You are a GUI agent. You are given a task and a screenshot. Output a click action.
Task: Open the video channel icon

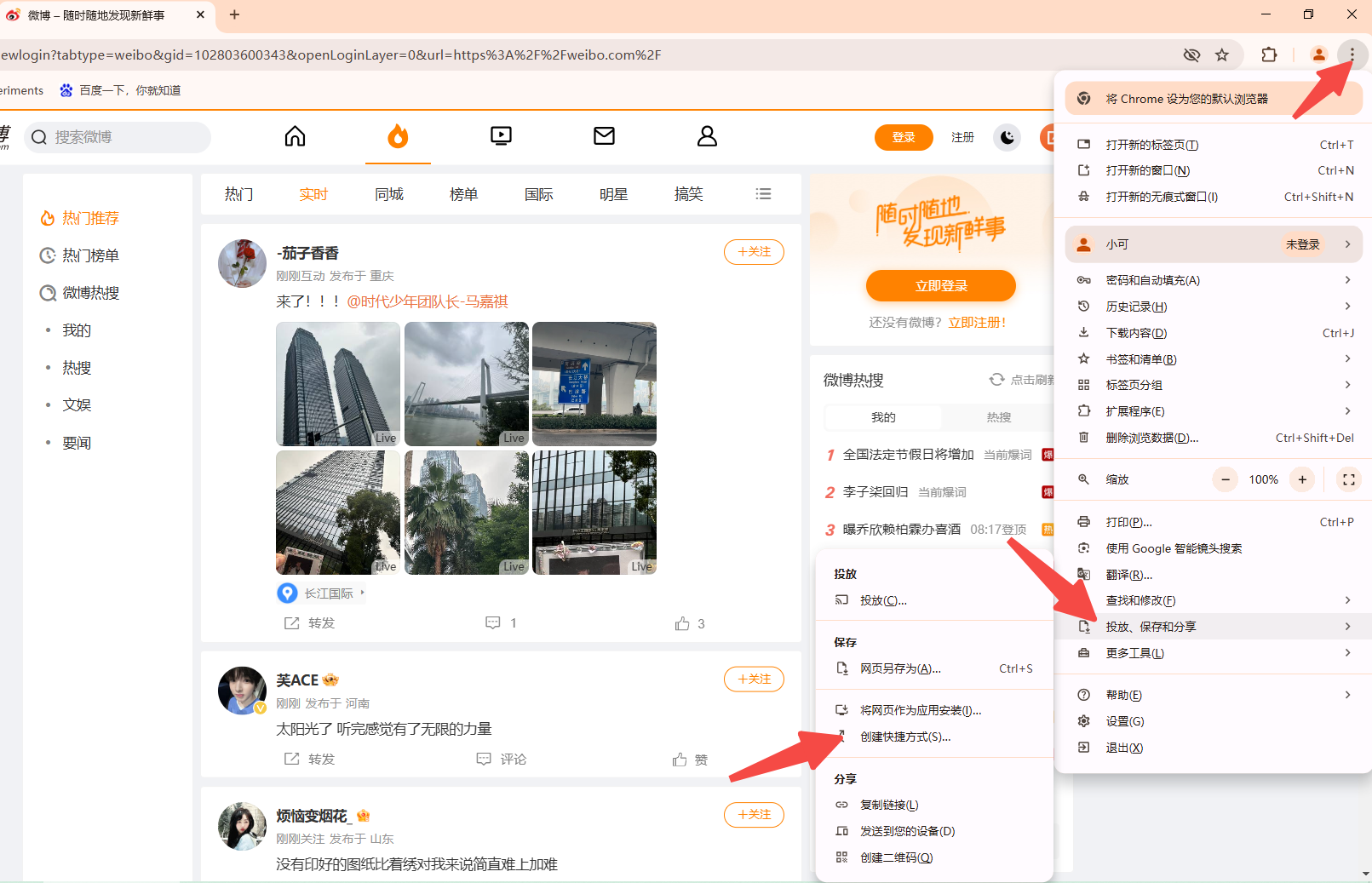coord(502,136)
